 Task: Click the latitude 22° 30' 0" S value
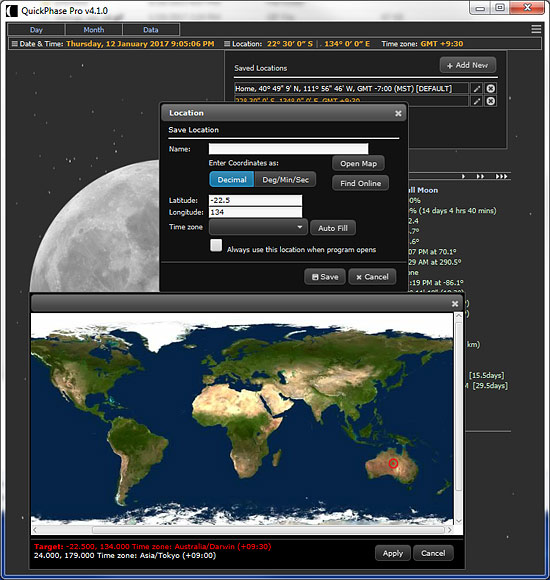[290, 44]
